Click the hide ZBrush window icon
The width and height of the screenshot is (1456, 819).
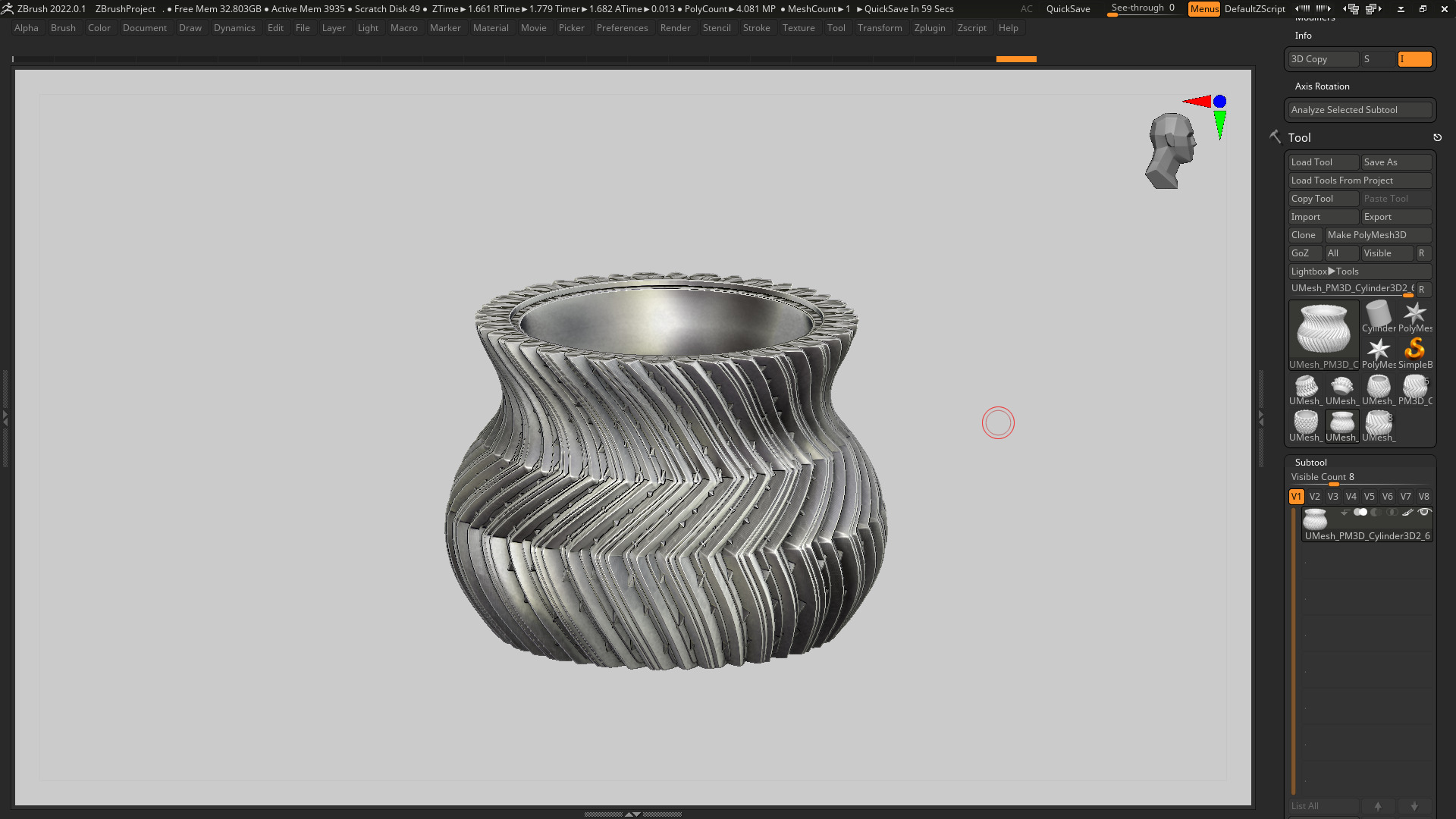[1401, 8]
